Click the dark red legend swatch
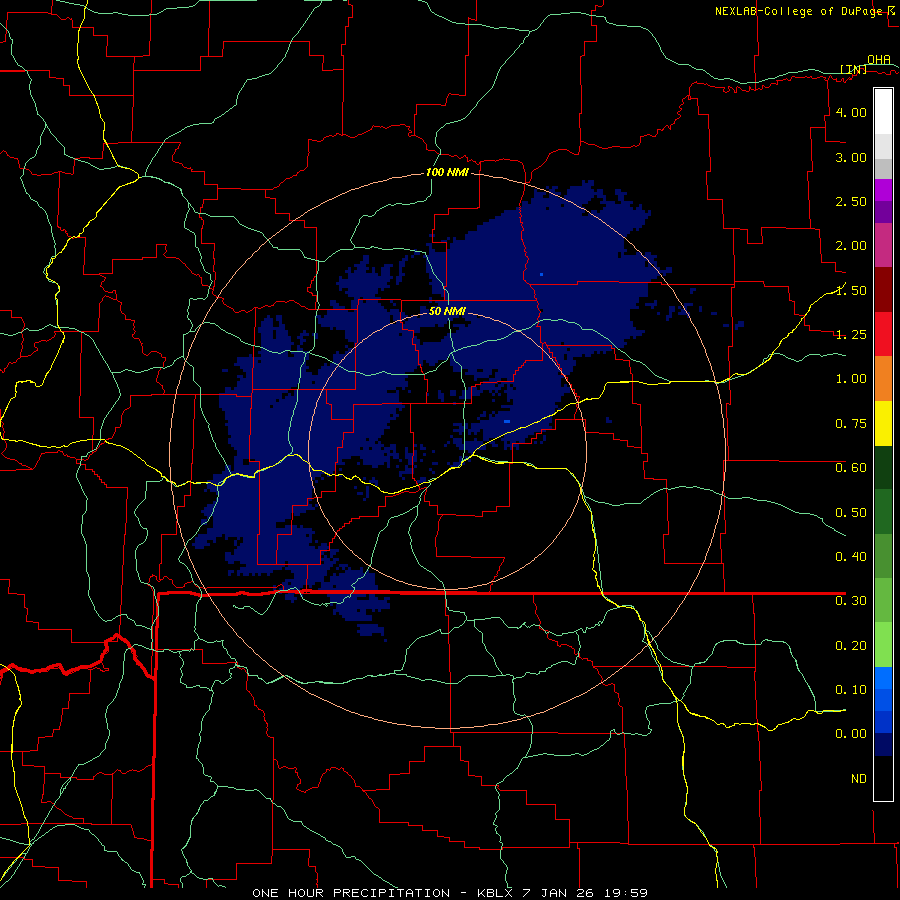Image resolution: width=900 pixels, height=900 pixels. (883, 290)
